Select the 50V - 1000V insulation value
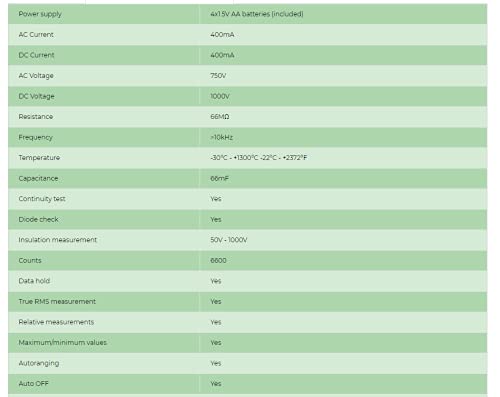This screenshot has width=500, height=397. click(x=229, y=240)
